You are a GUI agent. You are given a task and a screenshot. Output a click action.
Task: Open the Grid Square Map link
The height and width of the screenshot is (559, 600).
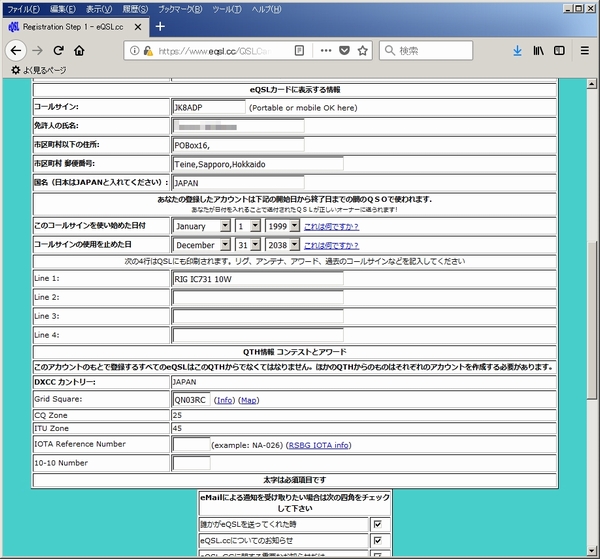(249, 400)
